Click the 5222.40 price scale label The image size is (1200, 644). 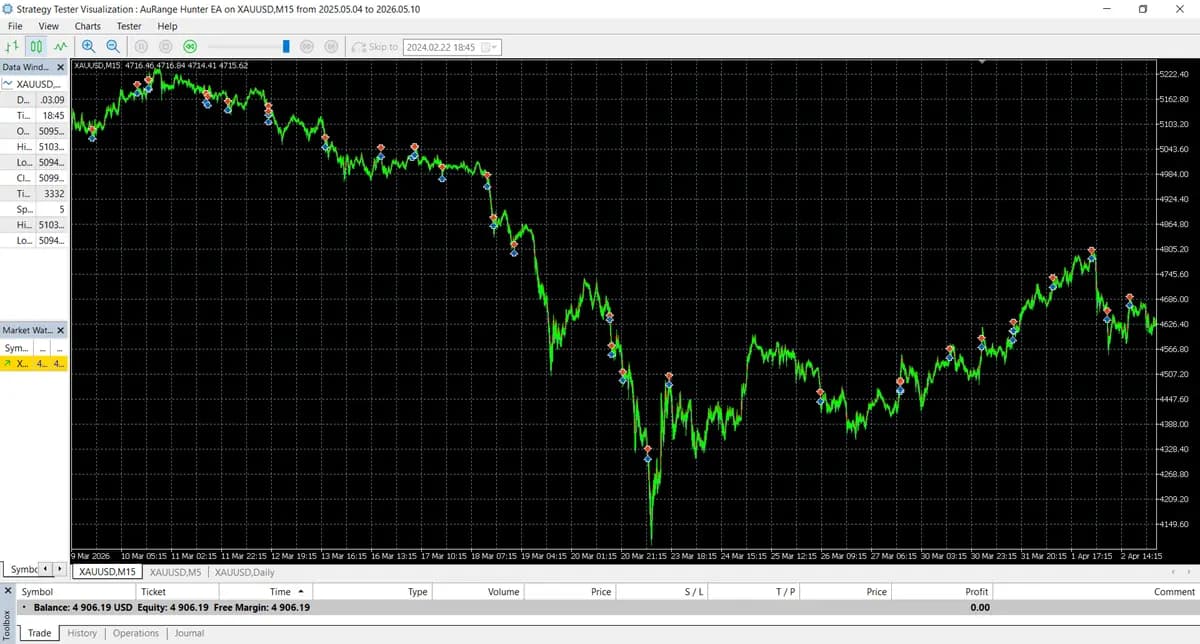(1172, 75)
